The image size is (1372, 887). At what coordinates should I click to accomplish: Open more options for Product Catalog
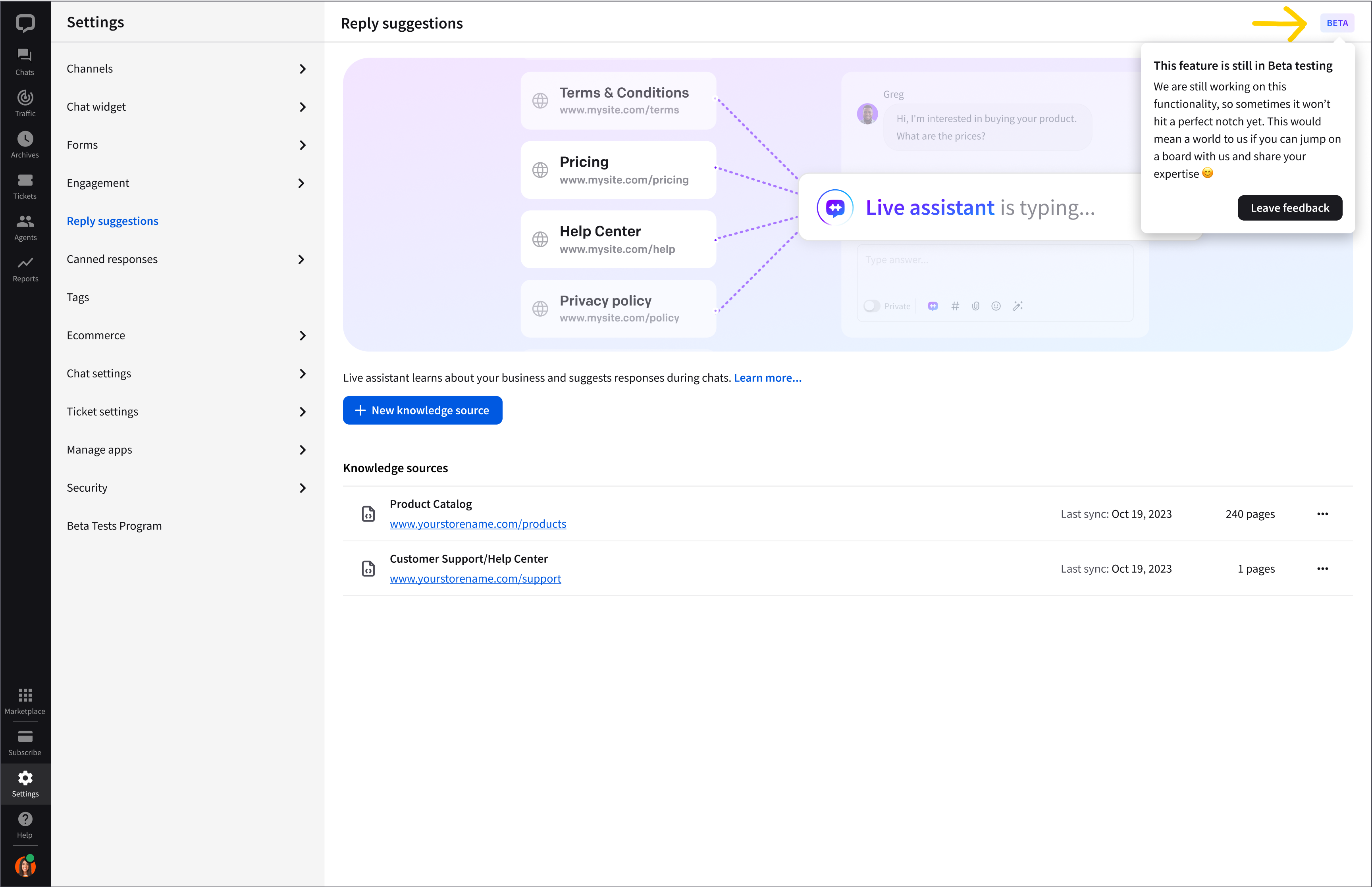point(1322,514)
